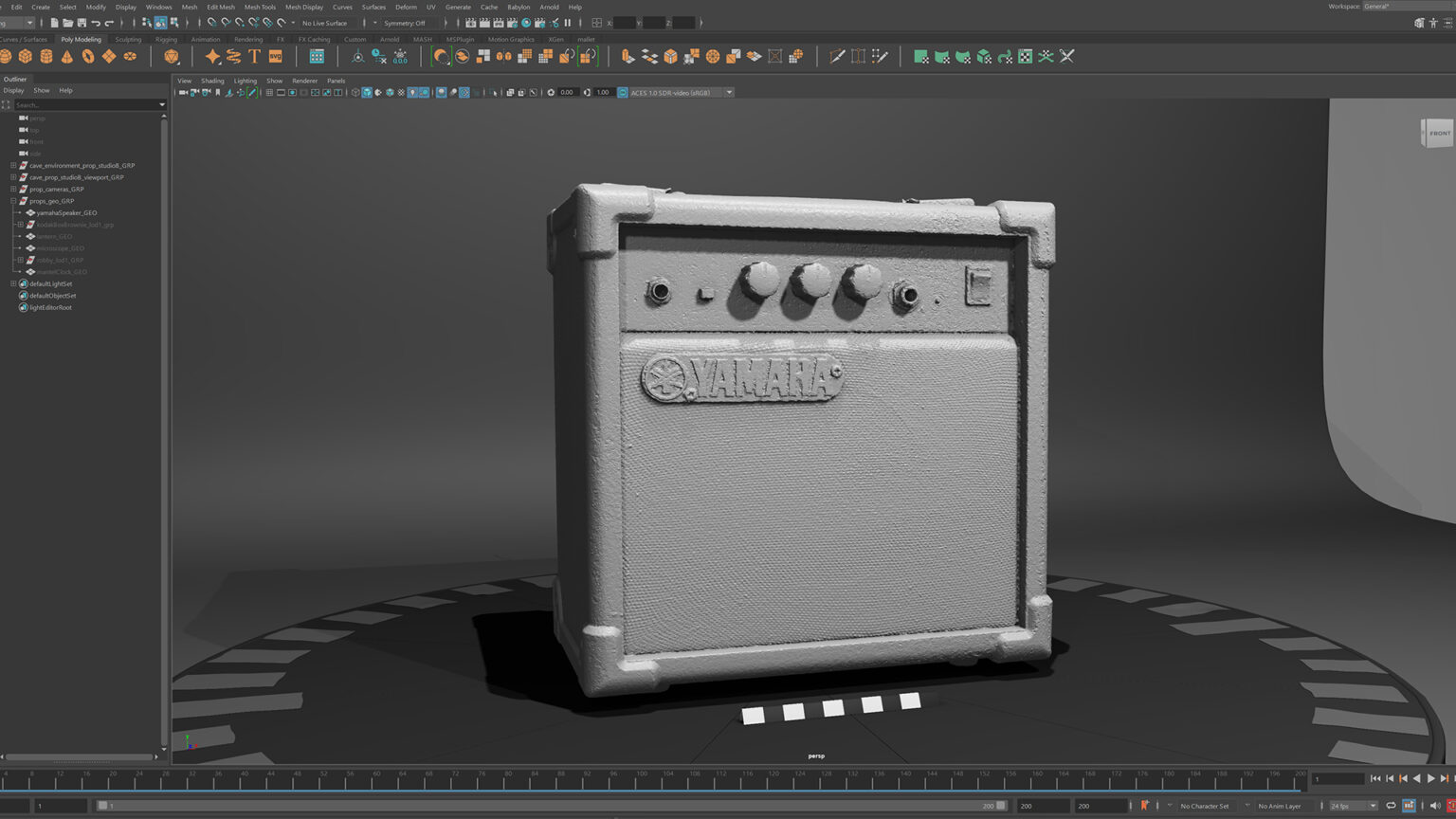Open the ACES 1.0 SDR-video color space dropdown
Screen dimensions: 1456x819
pyautogui.click(x=728, y=92)
